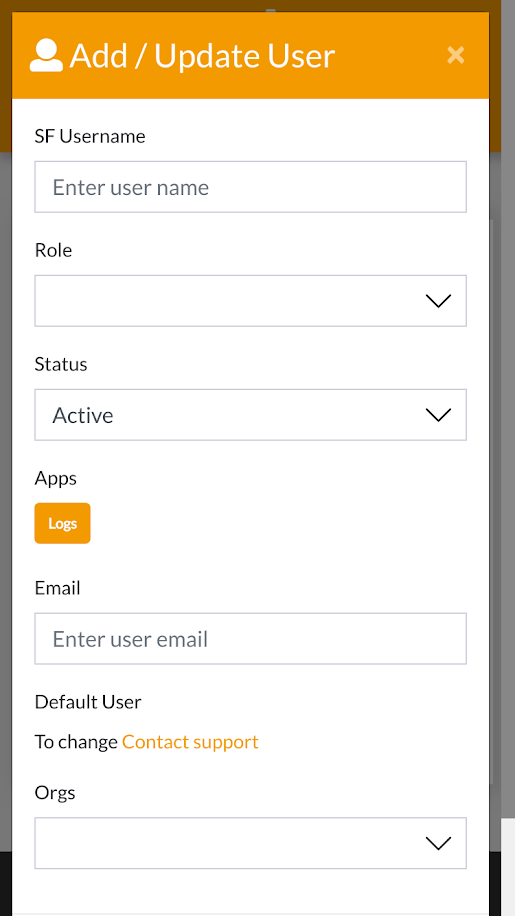Click the Status field label

[61, 364]
